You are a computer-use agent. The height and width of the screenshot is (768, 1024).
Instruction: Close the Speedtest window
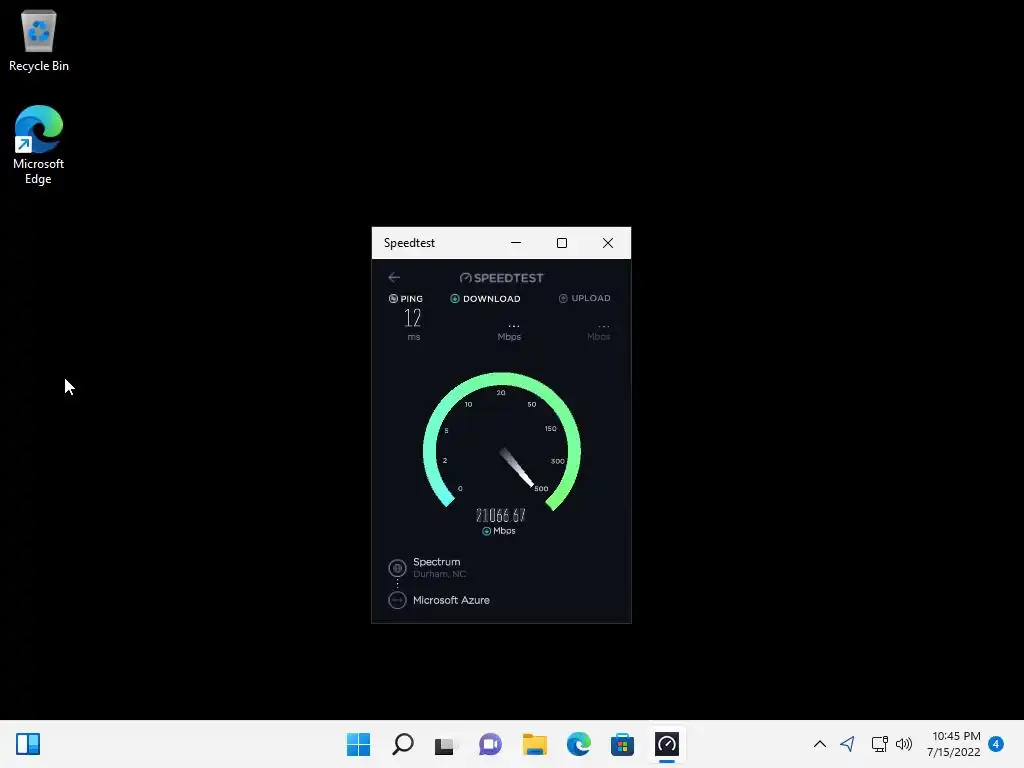(608, 243)
